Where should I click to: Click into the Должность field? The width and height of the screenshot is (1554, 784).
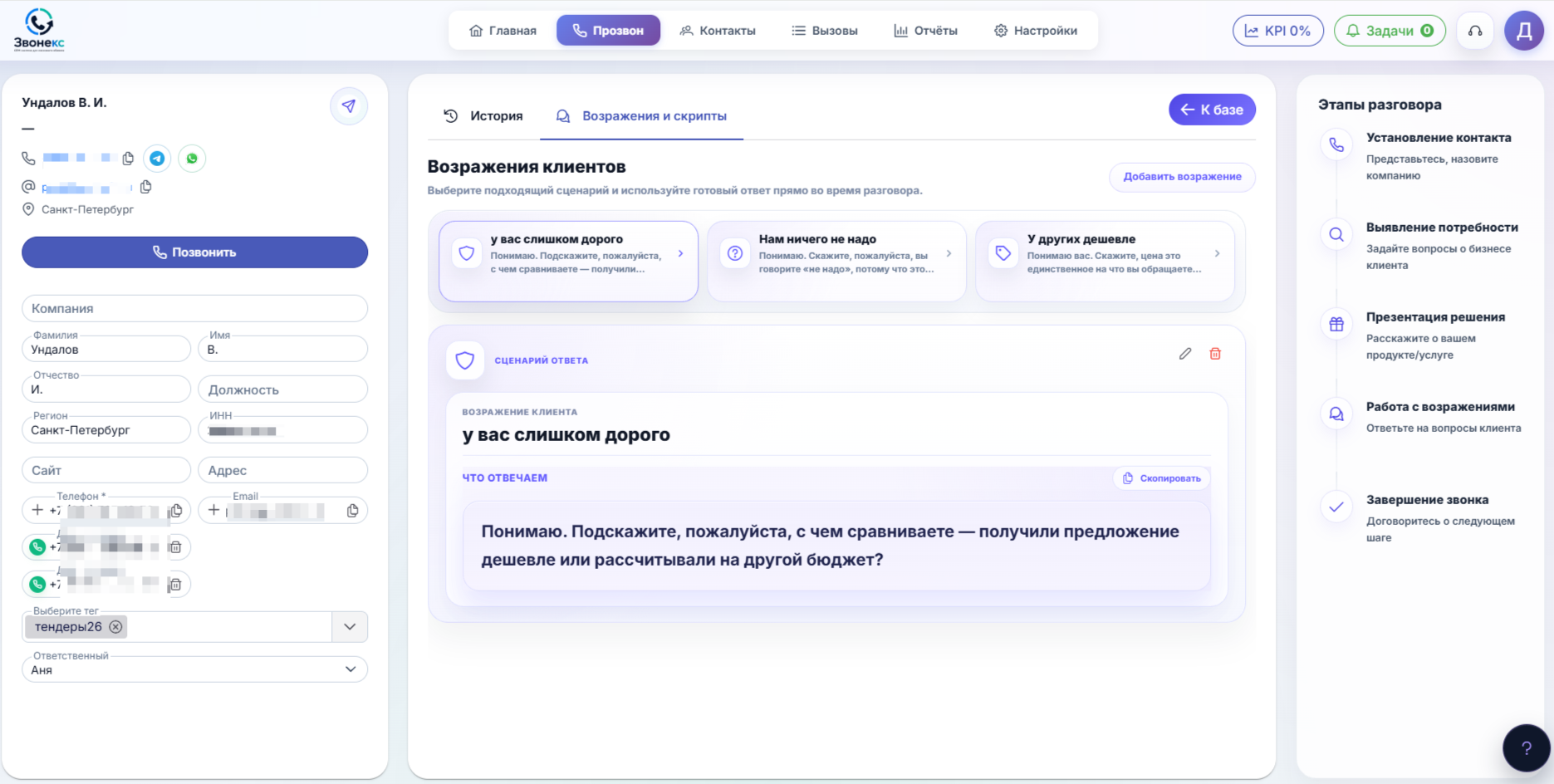coord(282,390)
